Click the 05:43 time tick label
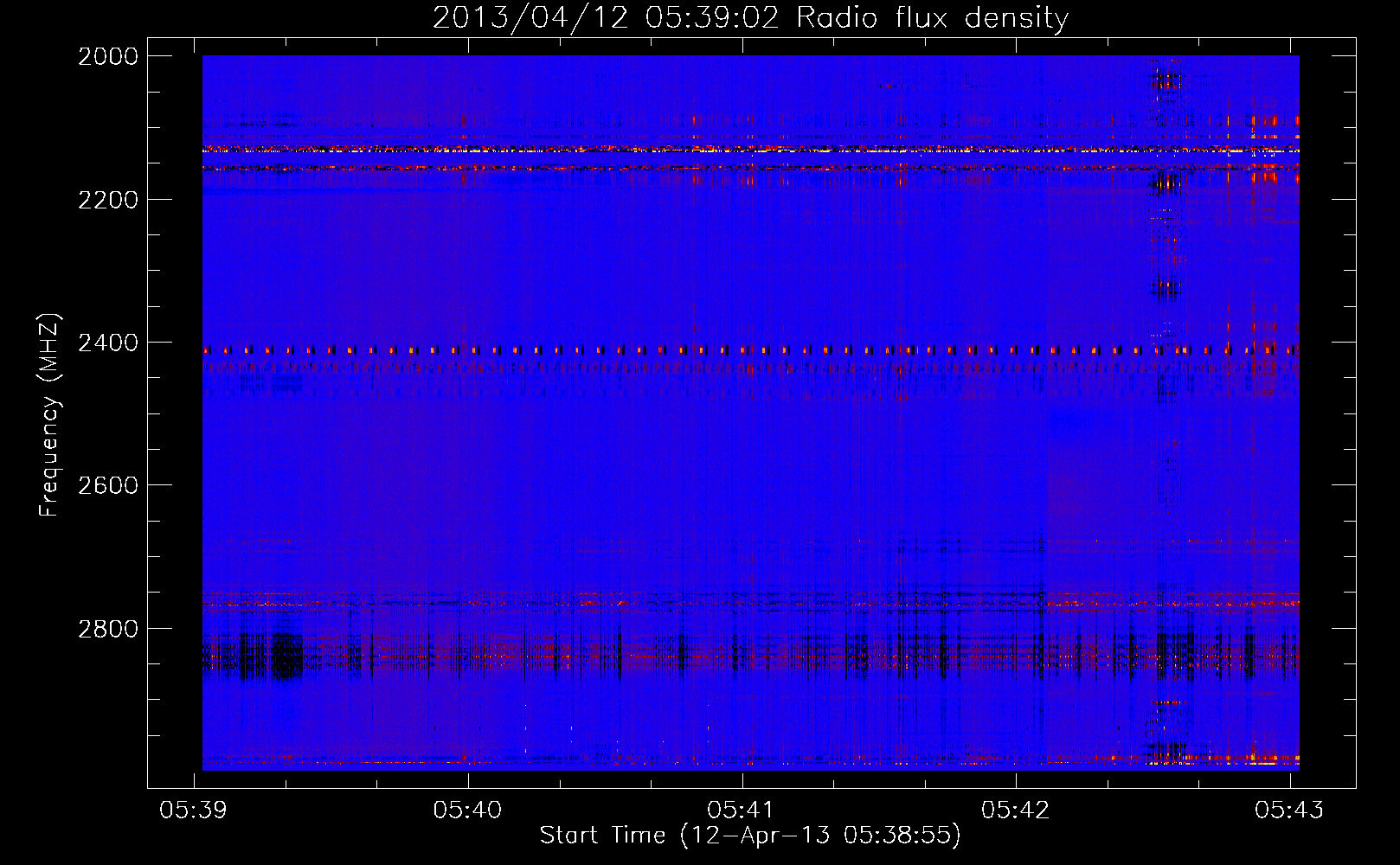The width and height of the screenshot is (1400, 865). (x=1289, y=810)
